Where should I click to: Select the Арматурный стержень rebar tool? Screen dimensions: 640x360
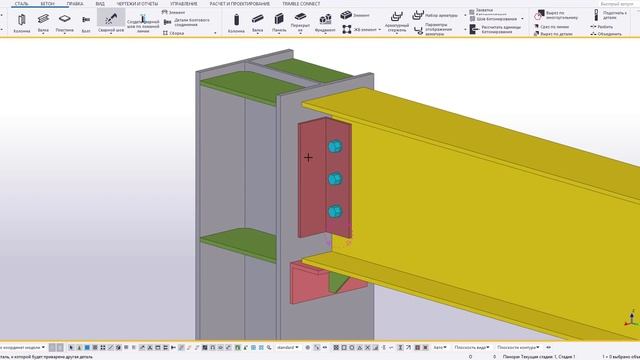pyautogui.click(x=397, y=22)
